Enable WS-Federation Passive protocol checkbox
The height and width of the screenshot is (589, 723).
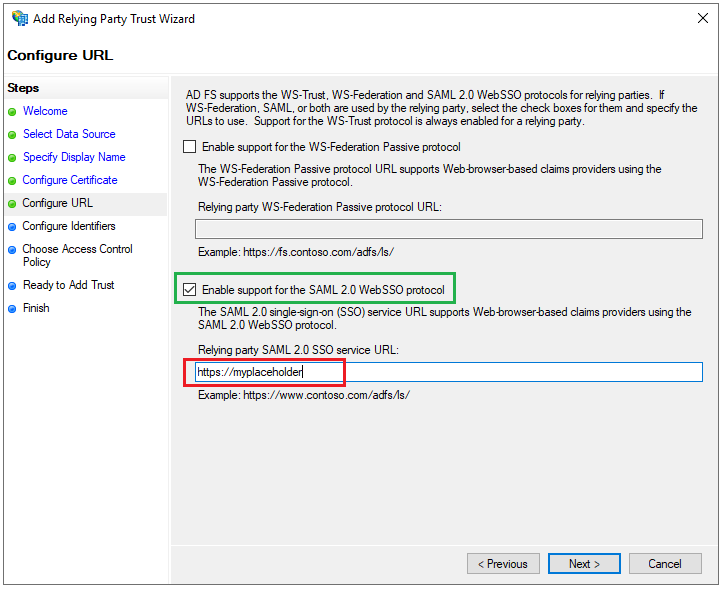pyautogui.click(x=190, y=147)
